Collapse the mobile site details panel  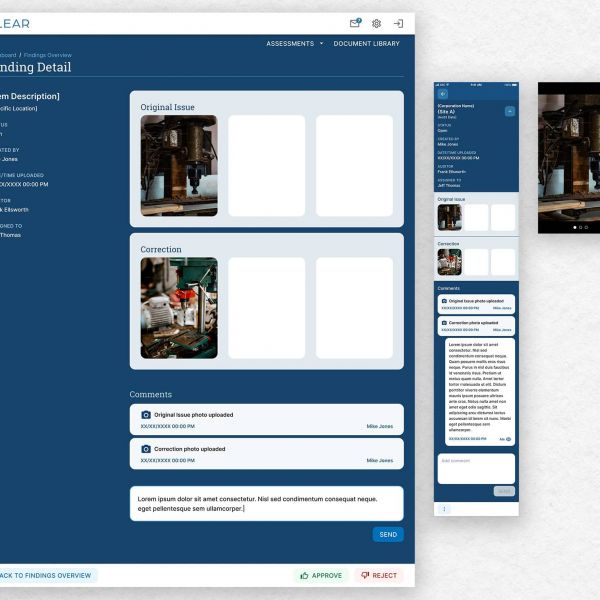(x=510, y=111)
